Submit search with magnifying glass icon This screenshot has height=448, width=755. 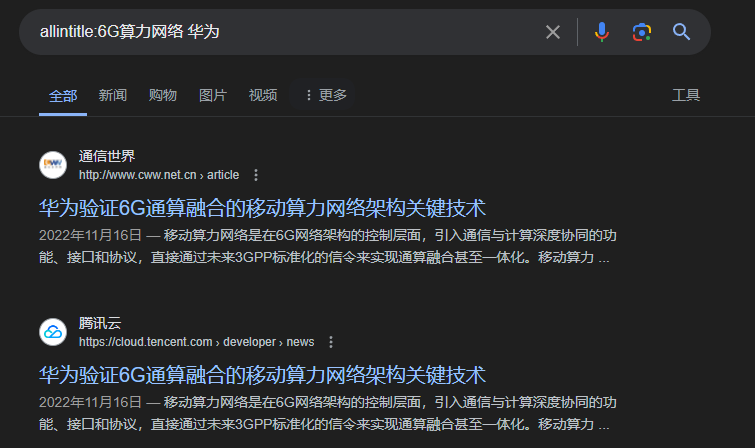pos(681,32)
